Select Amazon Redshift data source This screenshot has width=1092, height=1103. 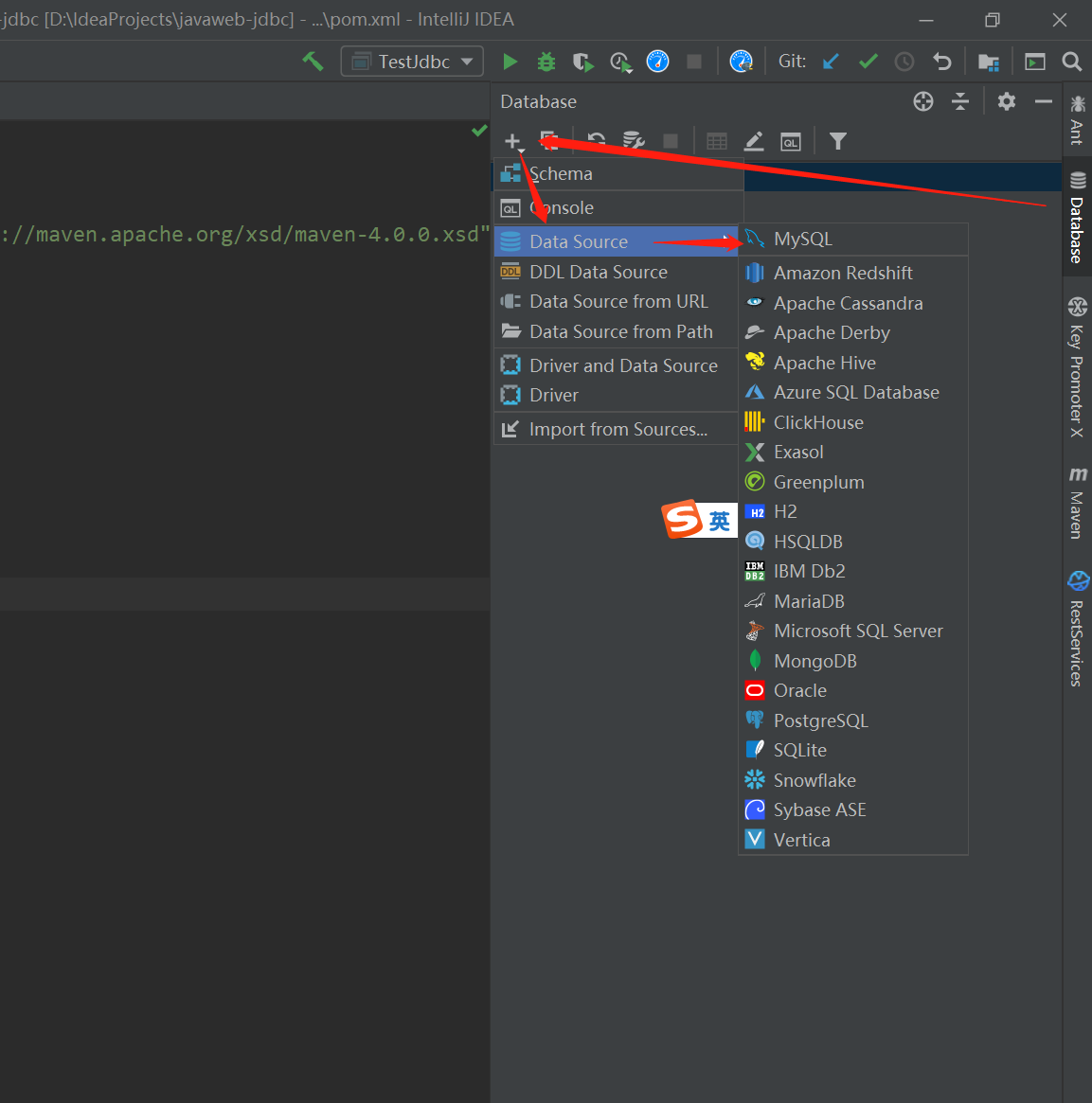click(x=853, y=273)
